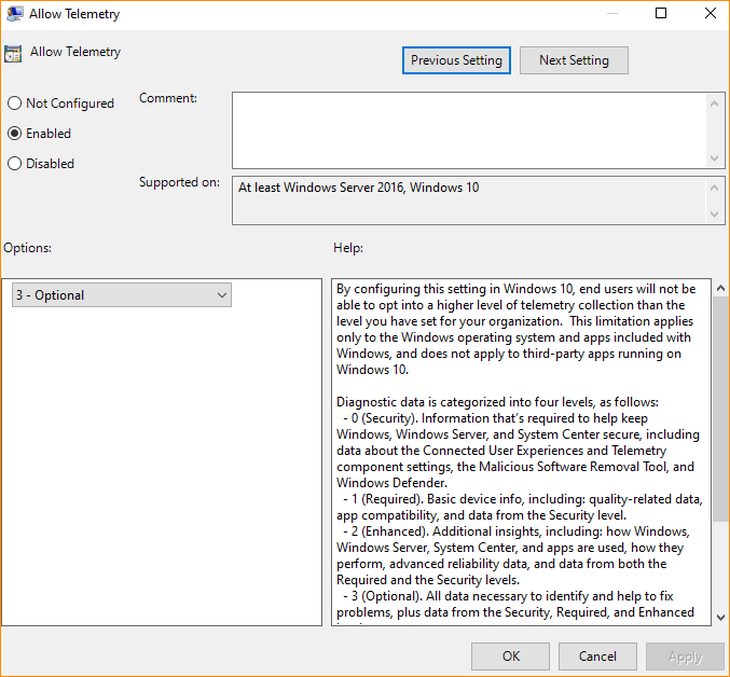Click the 'Diagnostic data is categorized' line
This screenshot has width=730, height=677.
coord(498,402)
